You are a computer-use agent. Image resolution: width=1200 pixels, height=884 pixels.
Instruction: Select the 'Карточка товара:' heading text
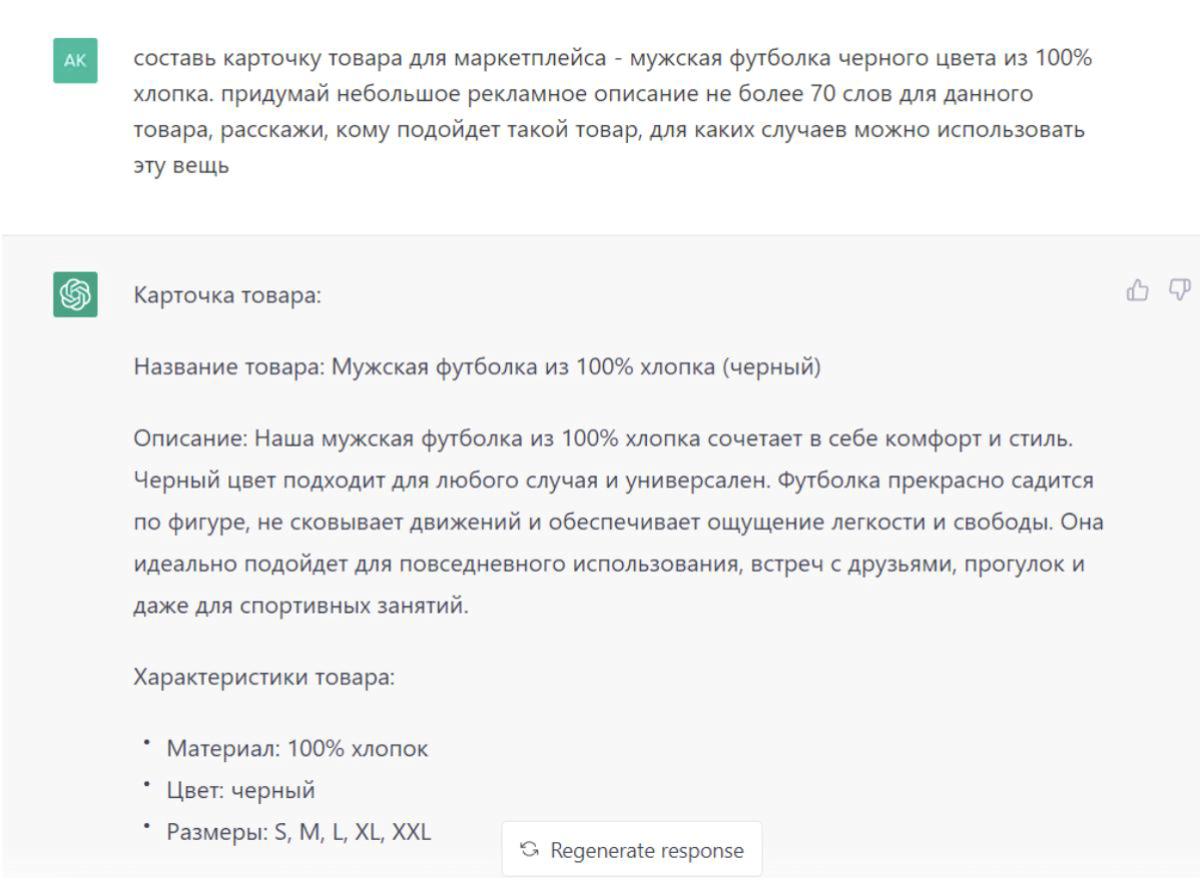(227, 296)
